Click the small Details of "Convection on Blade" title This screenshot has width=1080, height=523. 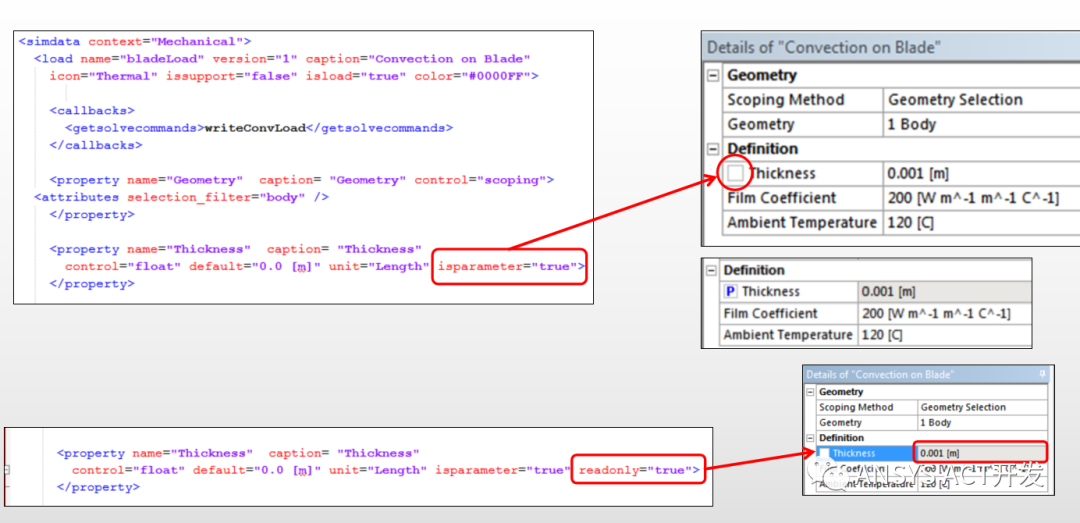pyautogui.click(x=880, y=374)
